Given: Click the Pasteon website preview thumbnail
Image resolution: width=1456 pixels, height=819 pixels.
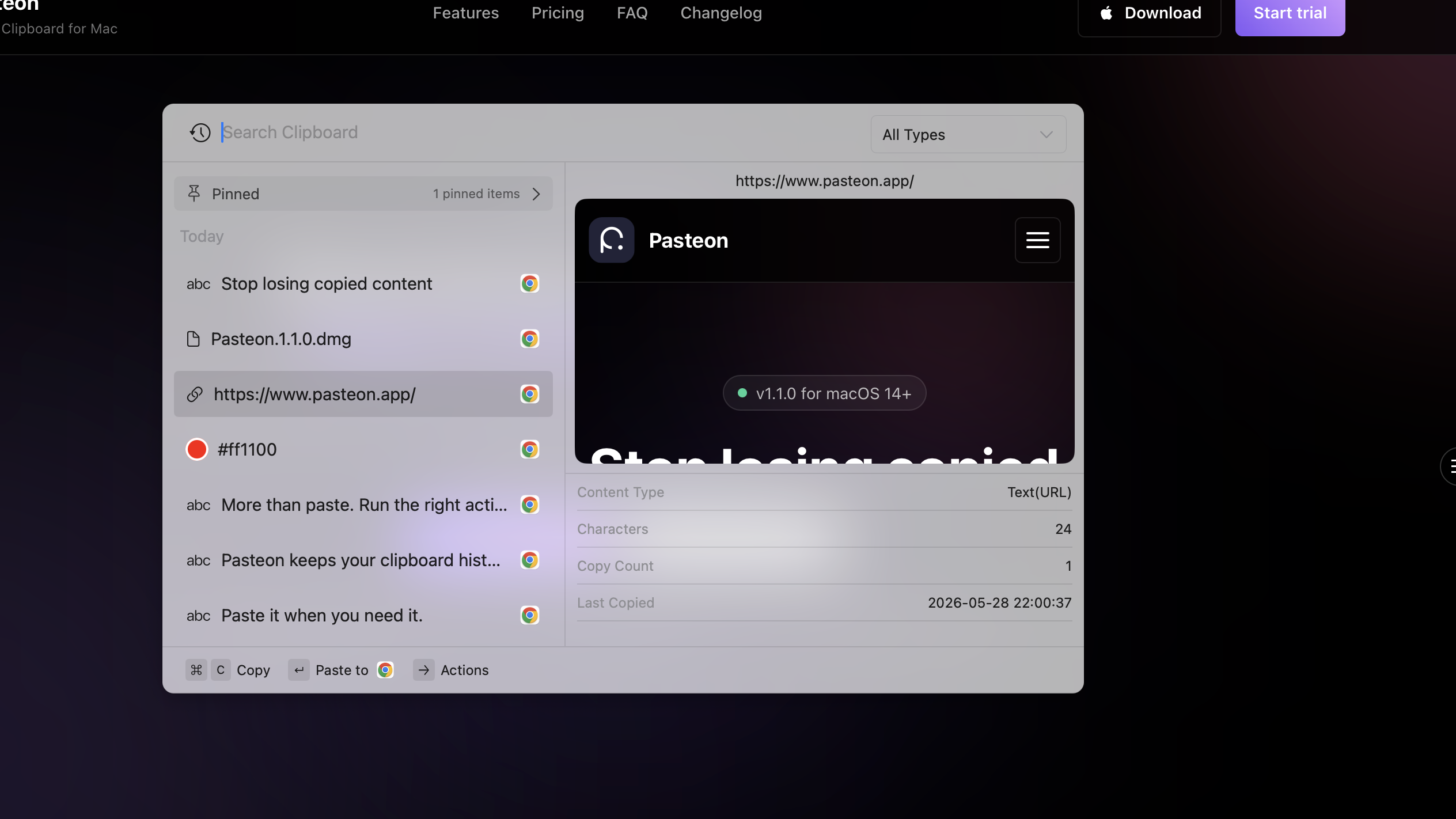Looking at the screenshot, I should [x=824, y=331].
